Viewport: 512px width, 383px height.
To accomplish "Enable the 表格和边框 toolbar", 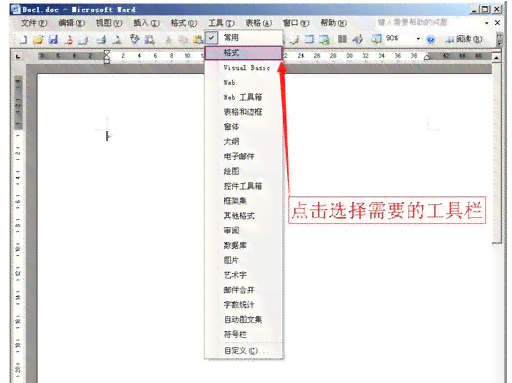I will (x=244, y=112).
